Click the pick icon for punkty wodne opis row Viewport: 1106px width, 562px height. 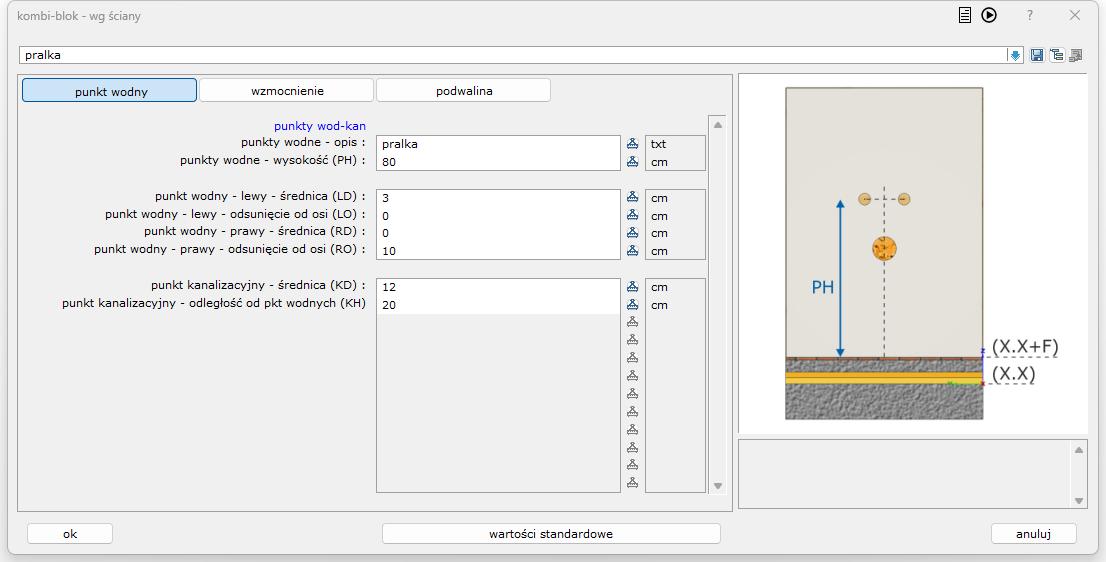632,144
